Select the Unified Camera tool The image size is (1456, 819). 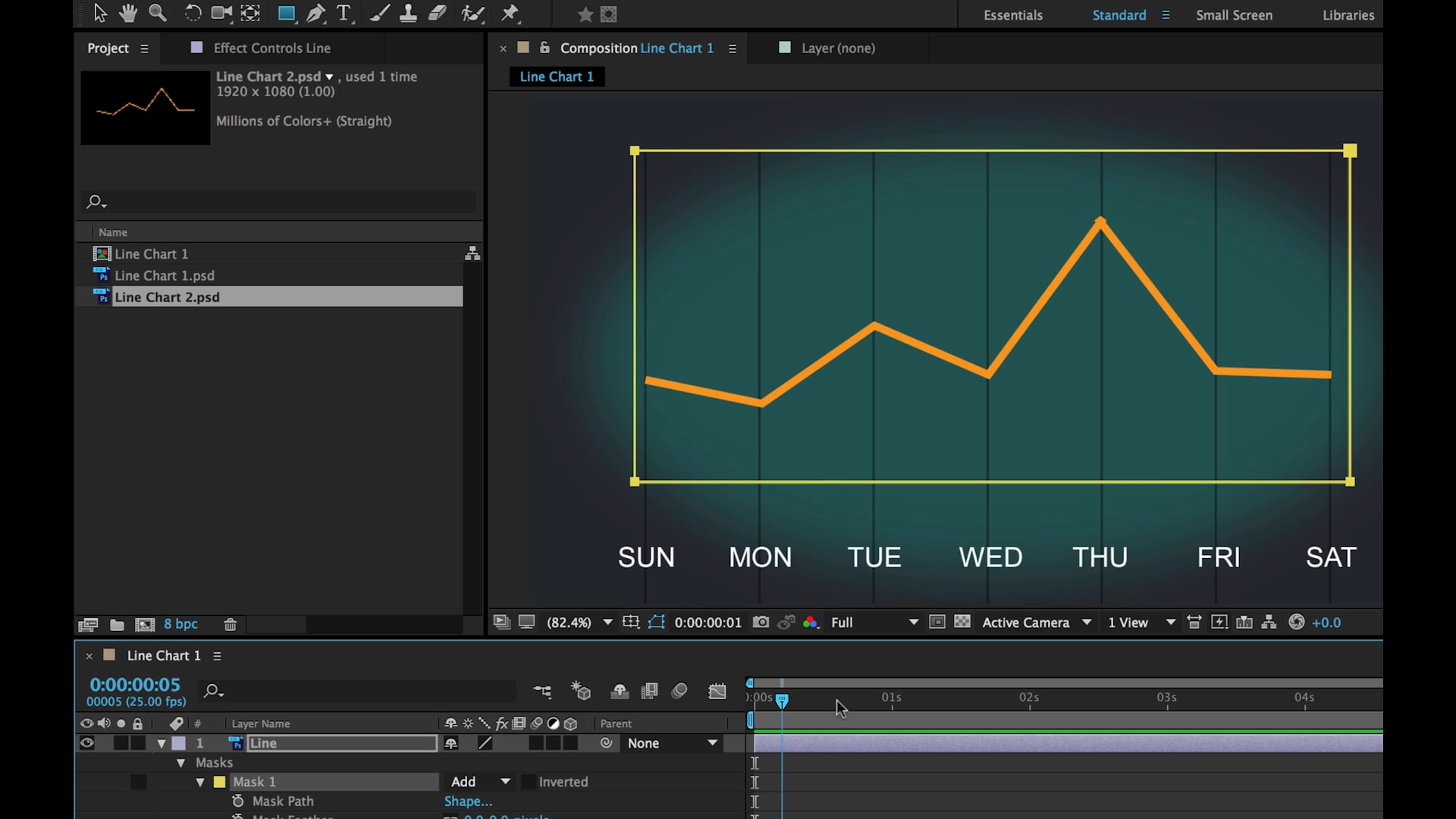221,13
